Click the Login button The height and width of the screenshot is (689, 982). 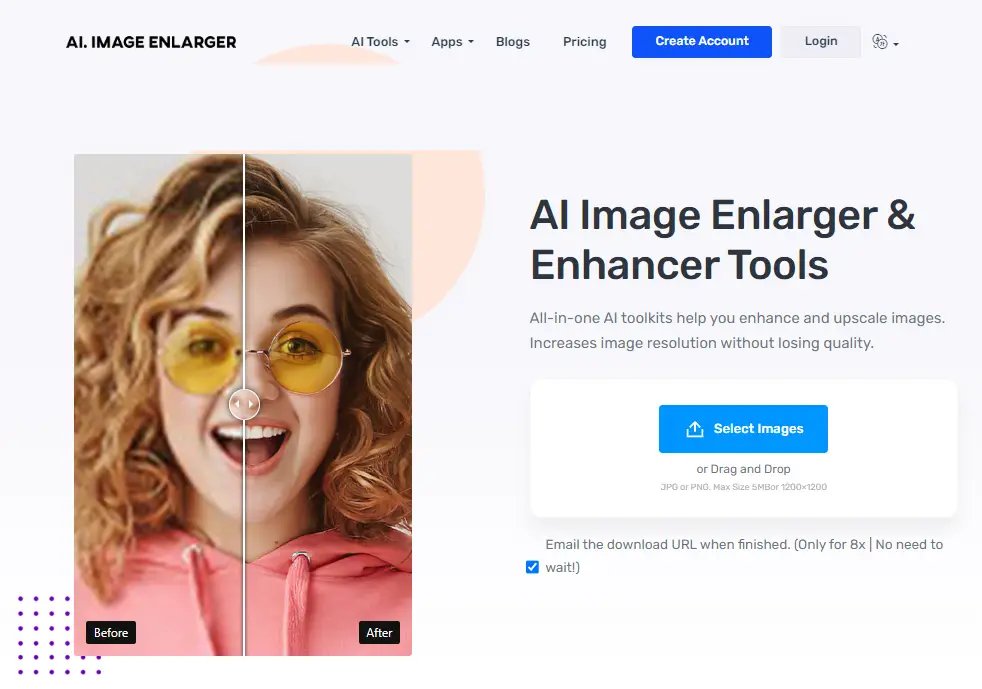click(x=820, y=41)
